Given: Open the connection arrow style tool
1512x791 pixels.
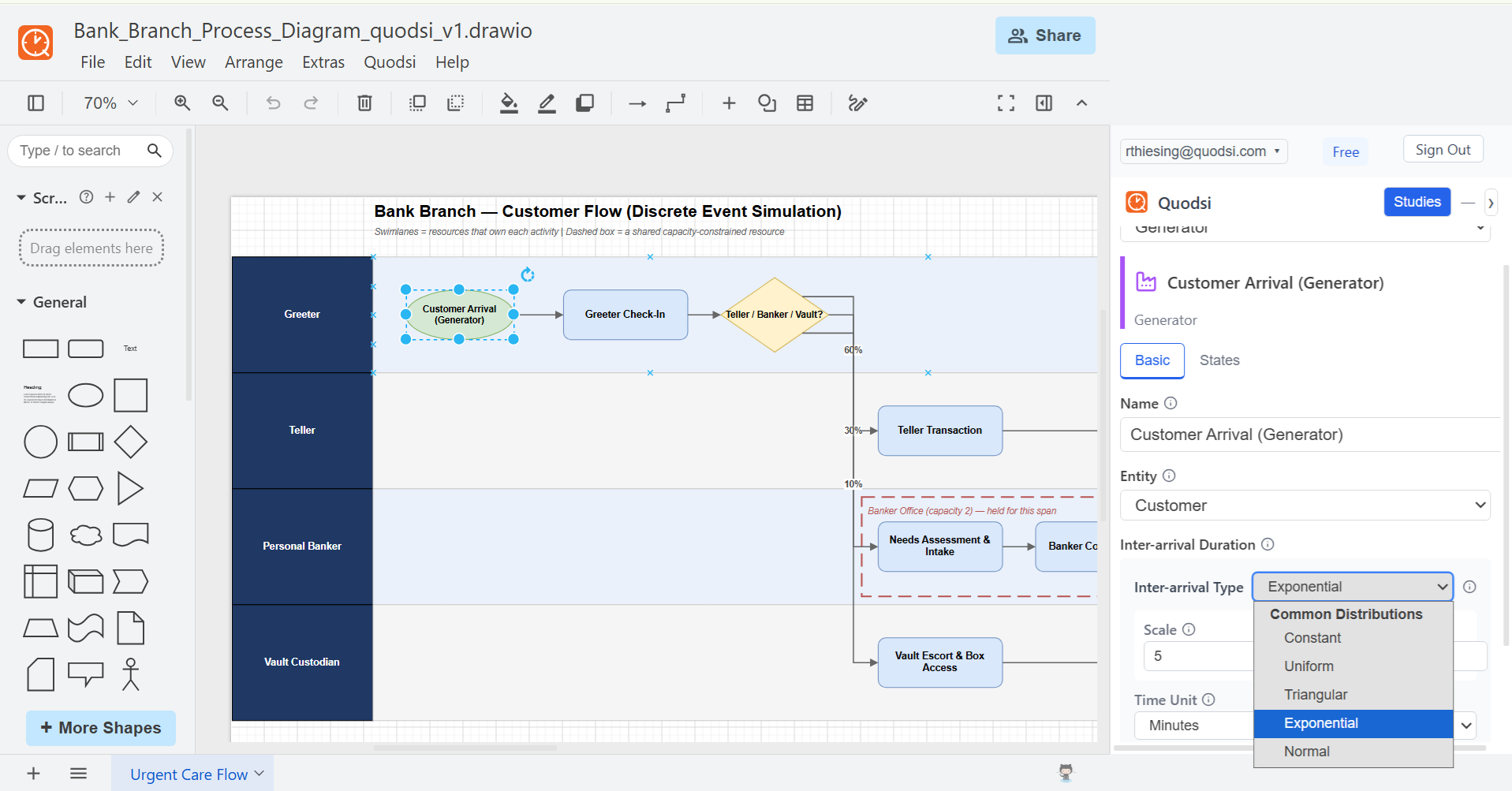Looking at the screenshot, I should pyautogui.click(x=637, y=103).
